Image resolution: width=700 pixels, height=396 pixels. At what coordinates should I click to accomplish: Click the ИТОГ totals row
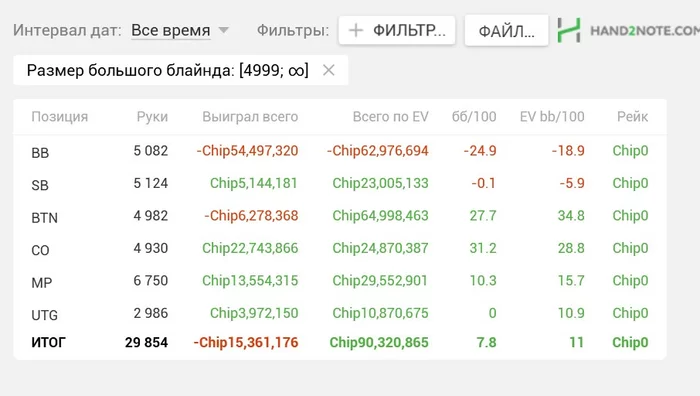(340, 342)
